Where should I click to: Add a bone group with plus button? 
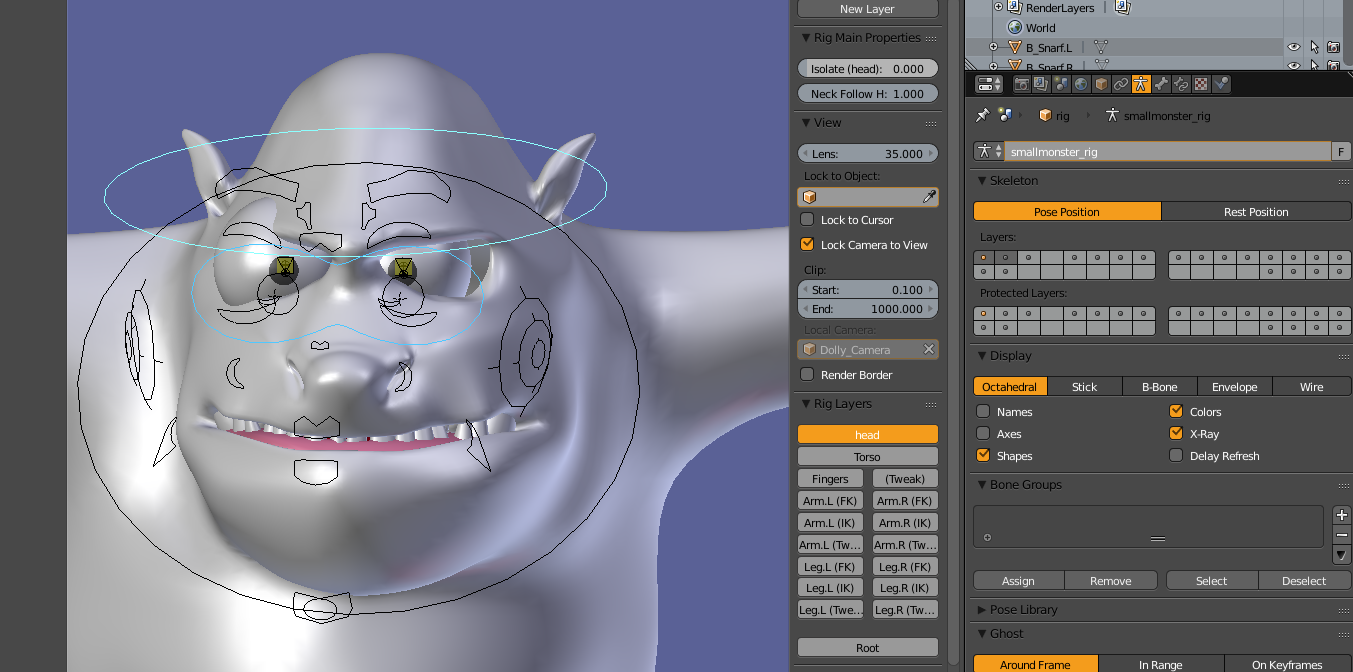pyautogui.click(x=1342, y=516)
